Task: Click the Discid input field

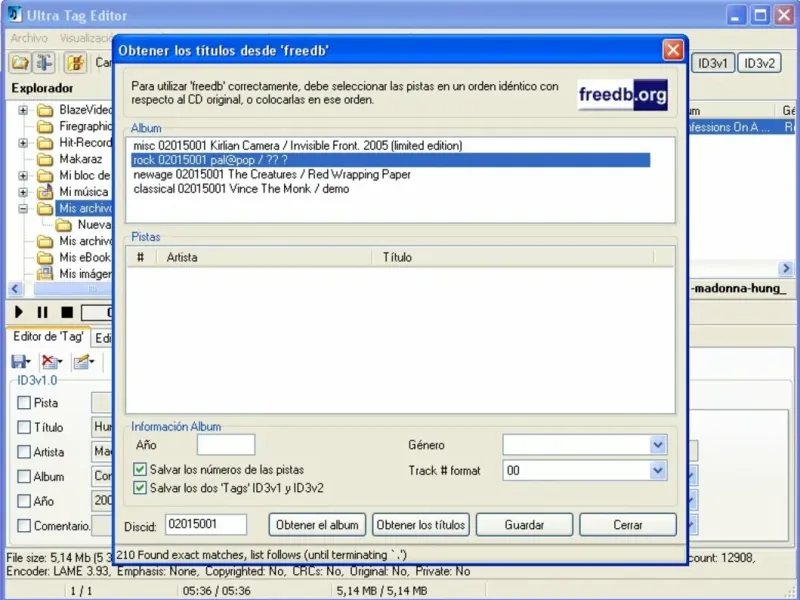Action: pyautogui.click(x=206, y=524)
